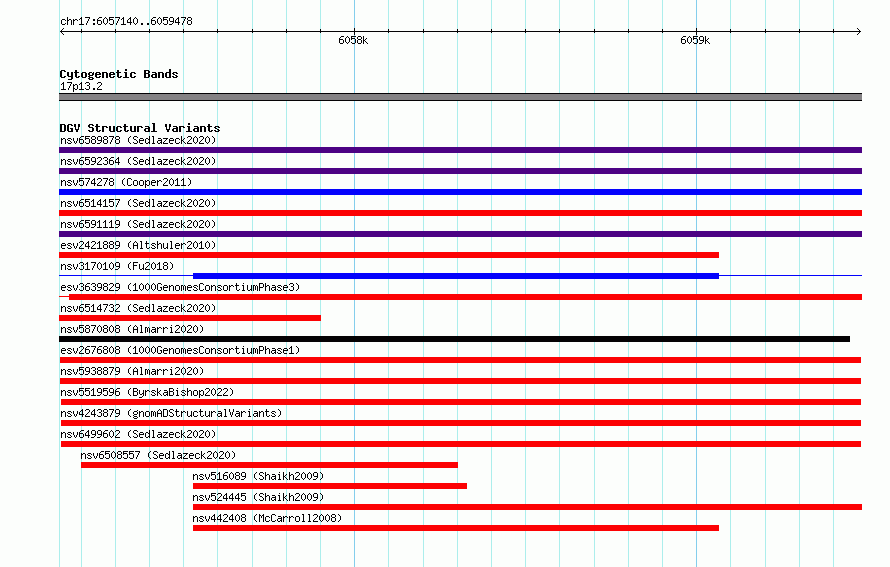Click the gray 17p13.2 cytogenetic band bar

[x=460, y=97]
